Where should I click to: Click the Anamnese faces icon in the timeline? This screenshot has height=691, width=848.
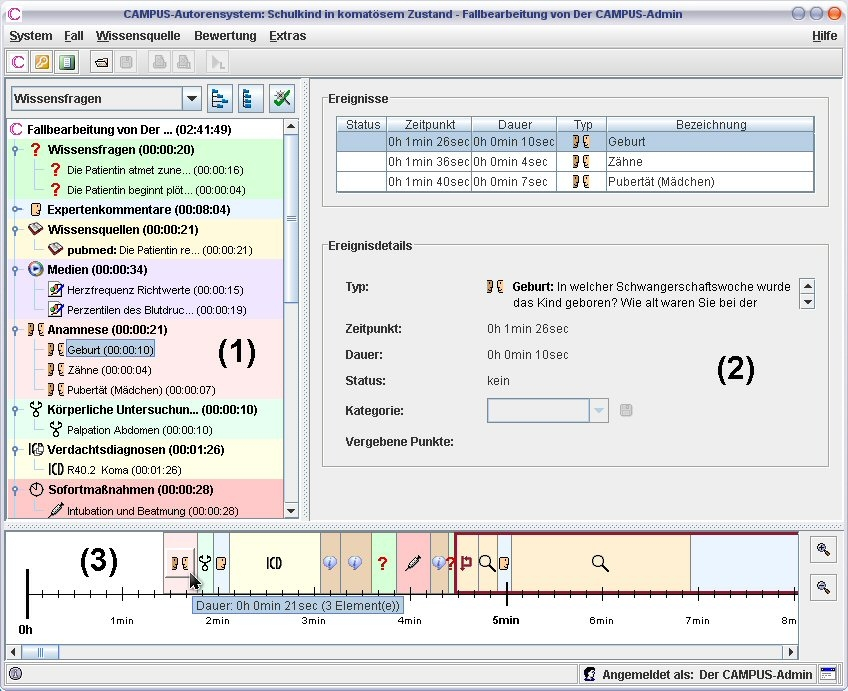click(180, 563)
